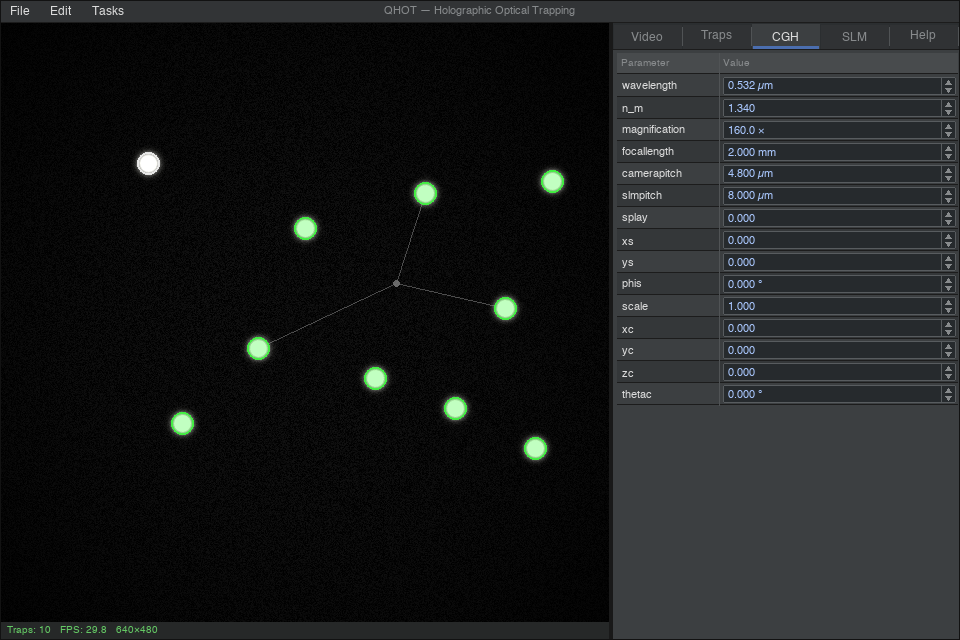
Task: Switch to the Traps tab
Action: click(716, 36)
